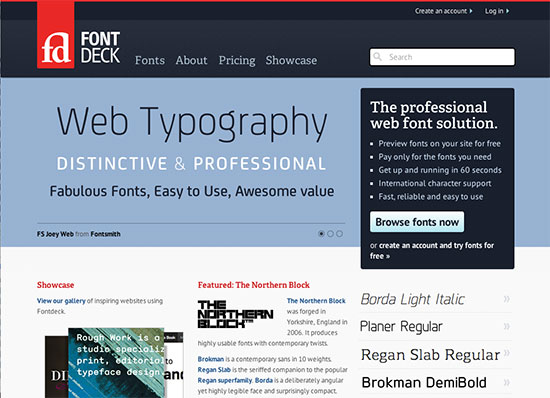Select Planer Regular font sample

tap(401, 326)
